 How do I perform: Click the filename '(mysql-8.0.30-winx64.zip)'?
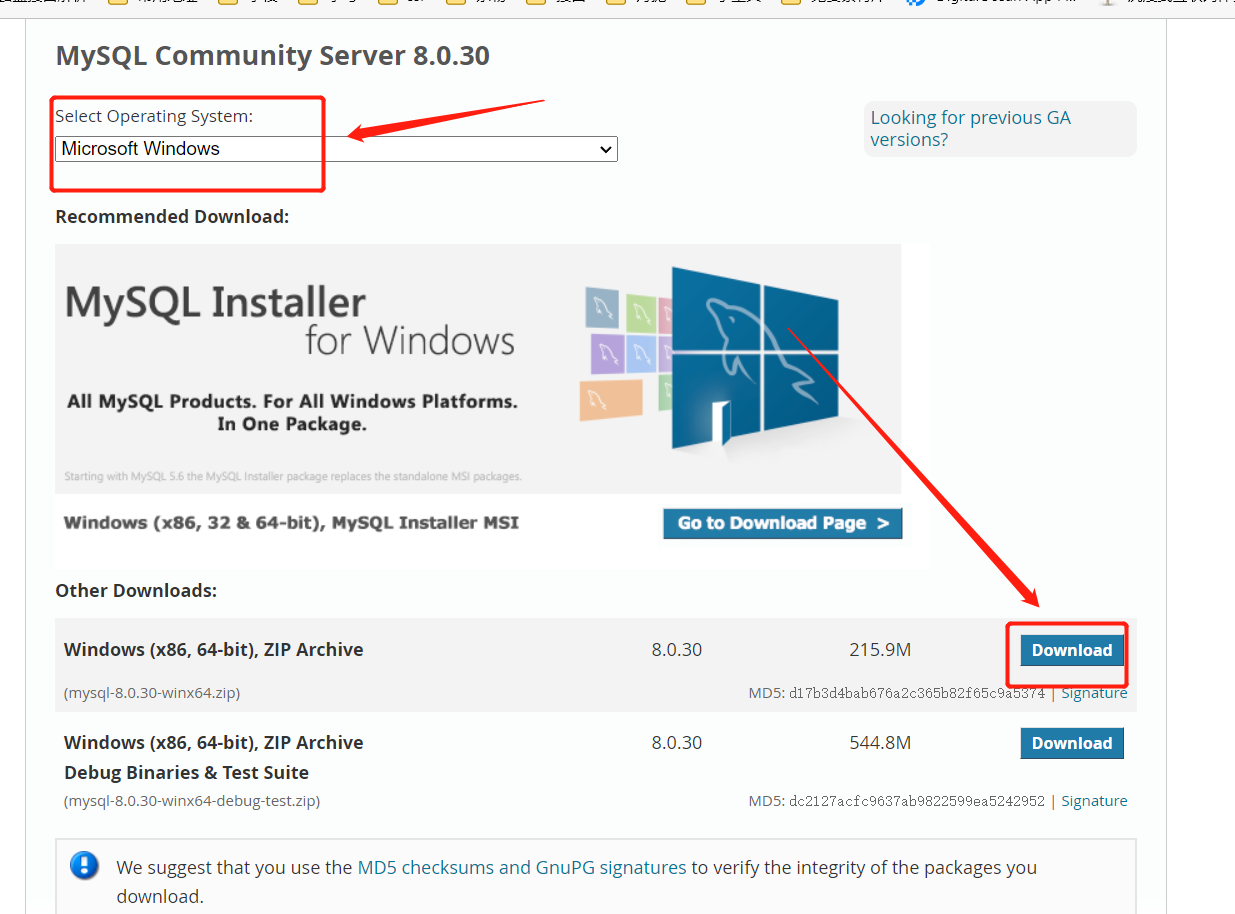coord(152,692)
